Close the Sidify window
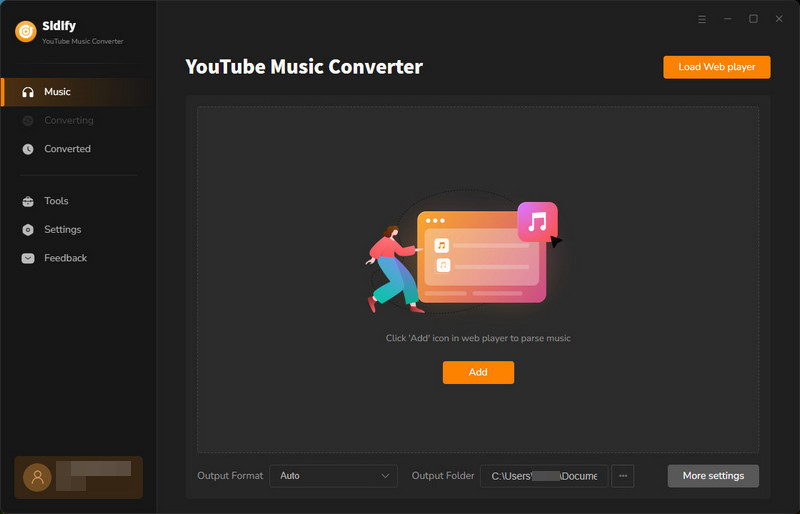 tap(779, 19)
